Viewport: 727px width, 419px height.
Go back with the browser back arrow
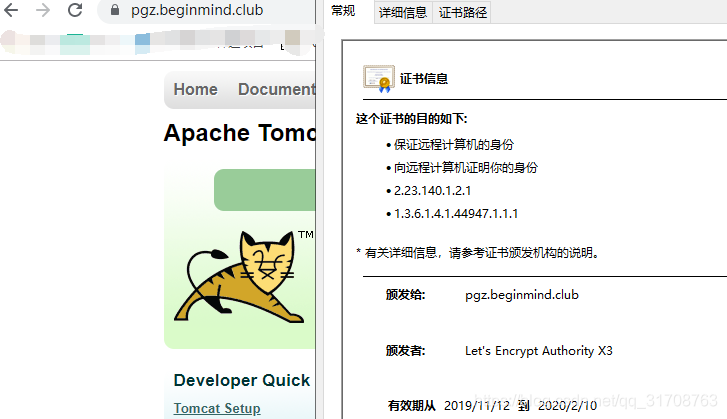tap(11, 10)
